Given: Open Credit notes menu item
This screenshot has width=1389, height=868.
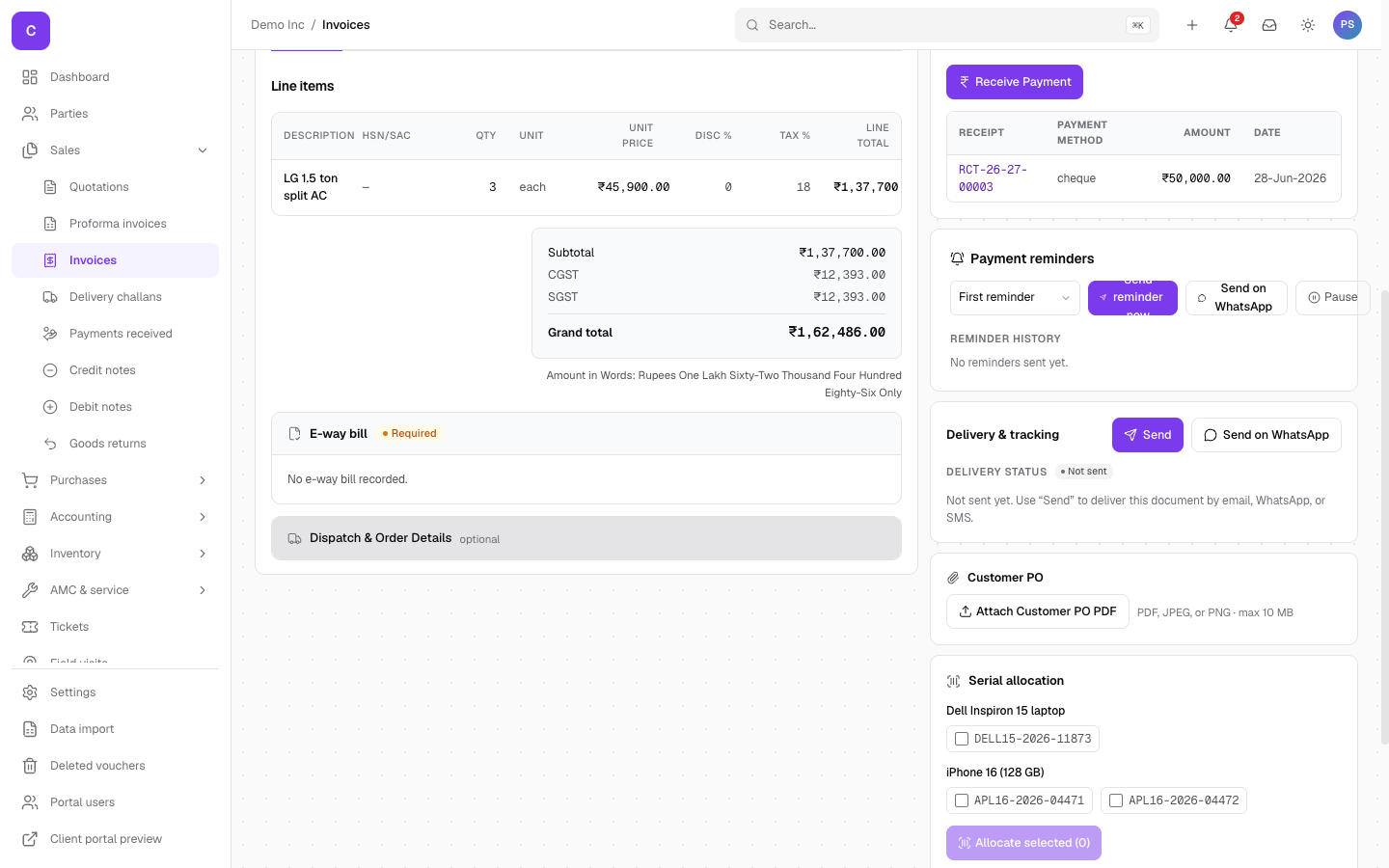Looking at the screenshot, I should tap(115, 370).
